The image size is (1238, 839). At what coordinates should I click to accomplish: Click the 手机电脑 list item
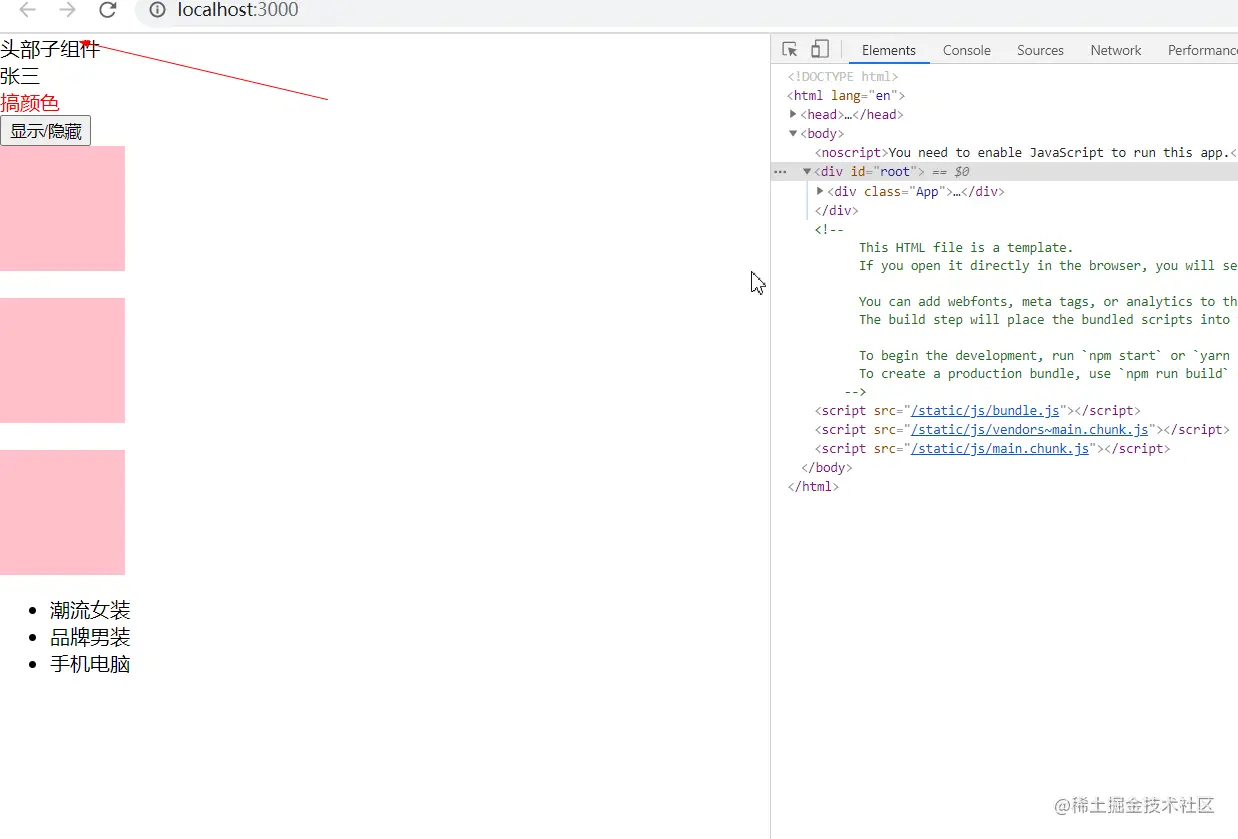(90, 664)
